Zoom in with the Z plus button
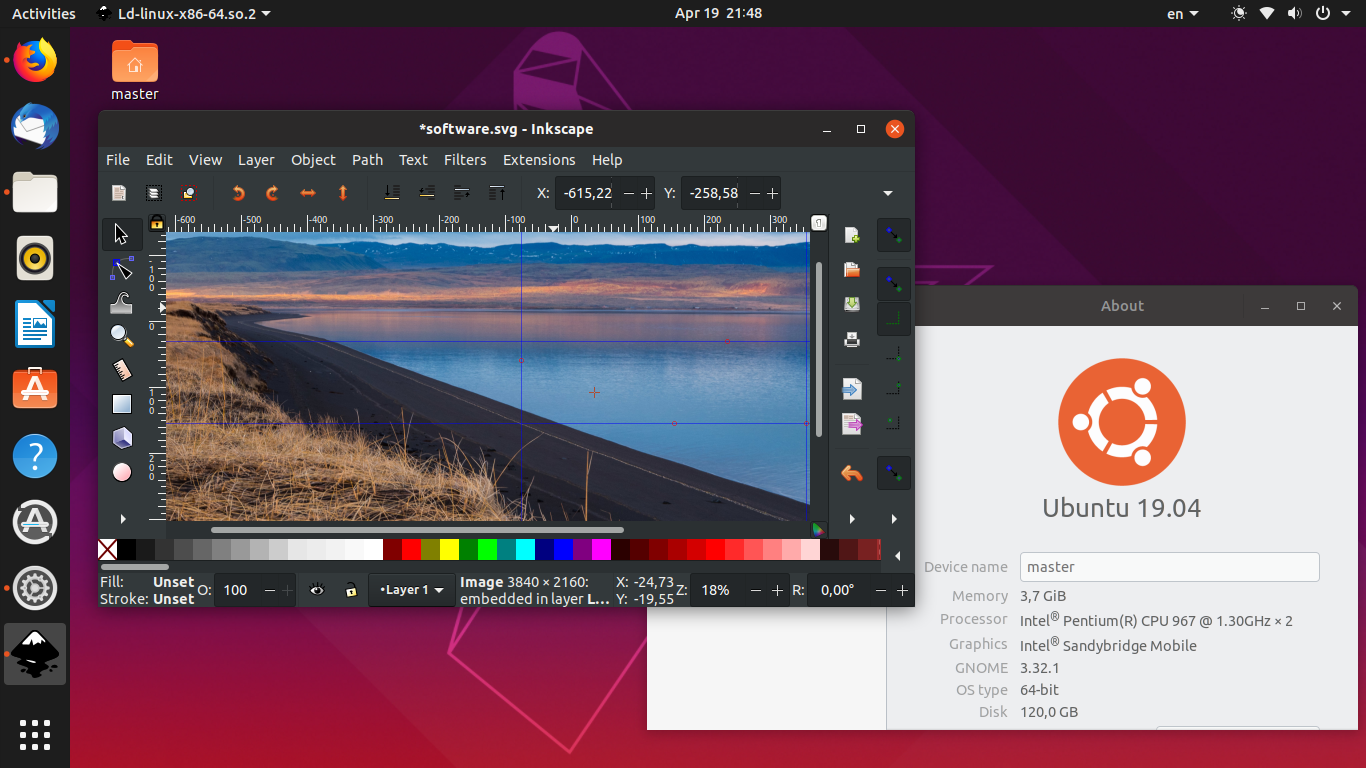 tap(778, 590)
